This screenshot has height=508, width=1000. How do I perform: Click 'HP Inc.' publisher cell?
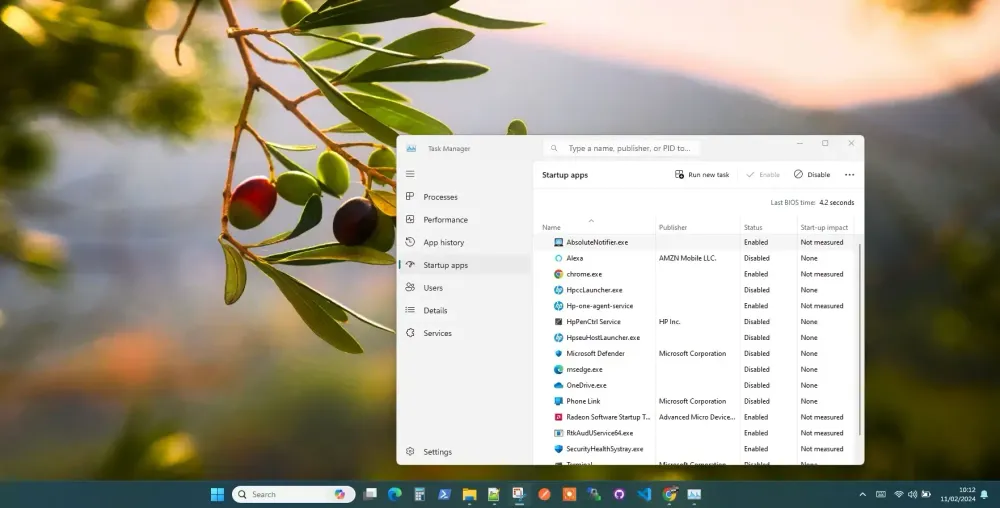click(x=670, y=322)
